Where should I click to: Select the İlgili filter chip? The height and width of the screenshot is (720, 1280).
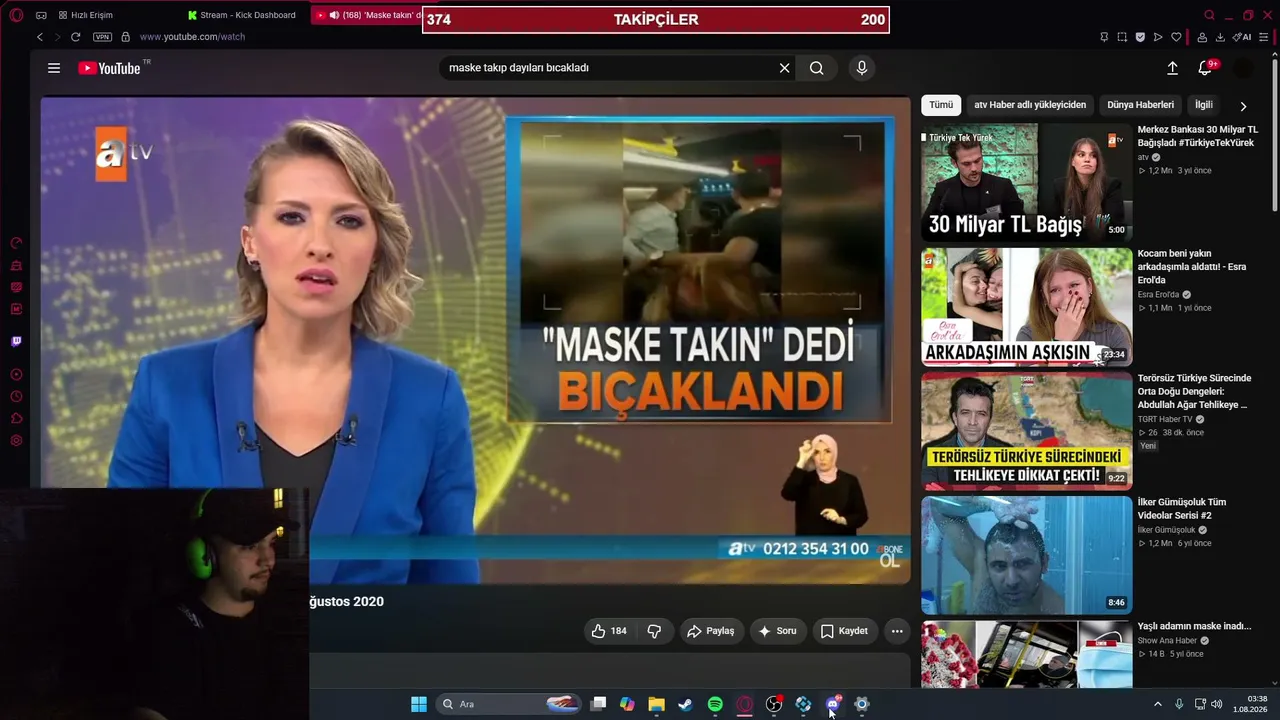tap(1204, 105)
